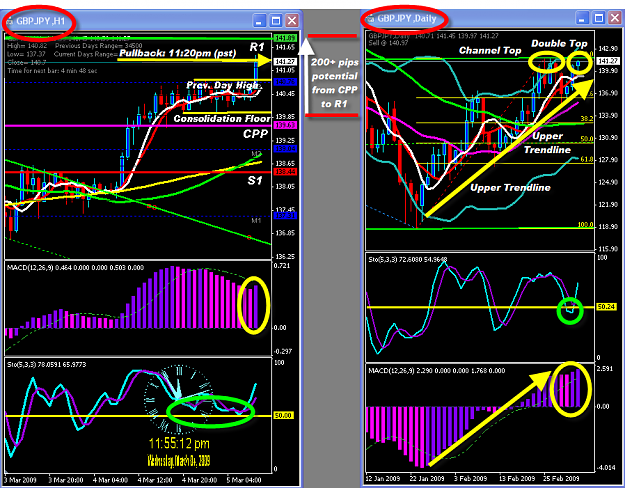This screenshot has height=488, width=625.
Task: Click the '13 Feb 2009' date axis label
Action: click(x=517, y=478)
